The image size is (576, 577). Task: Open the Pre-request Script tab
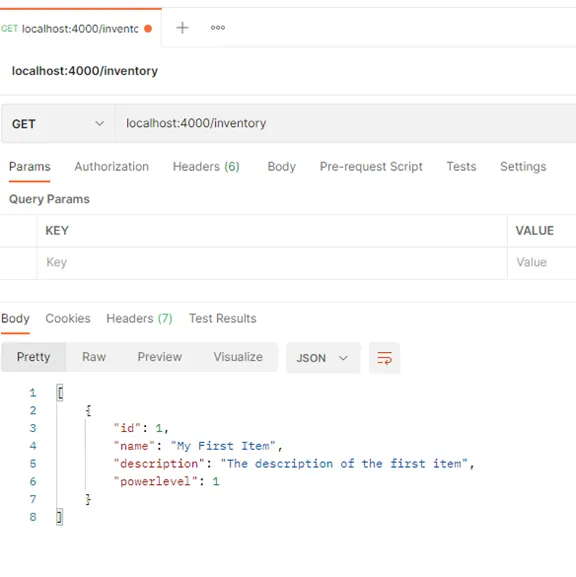pos(371,167)
